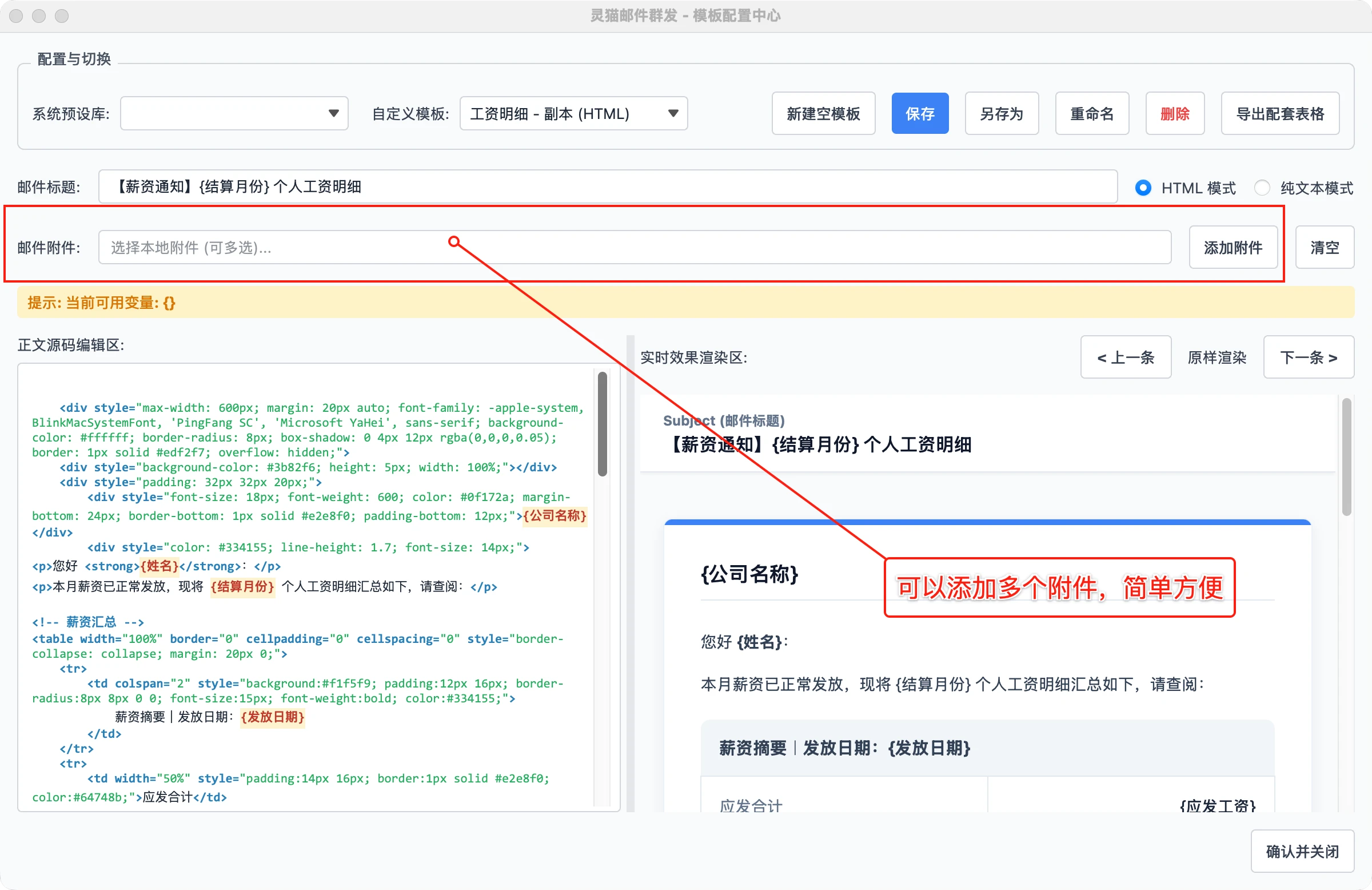The width and height of the screenshot is (1372, 890).
Task: Click the preview heading {公司名称}
Action: coord(749,574)
